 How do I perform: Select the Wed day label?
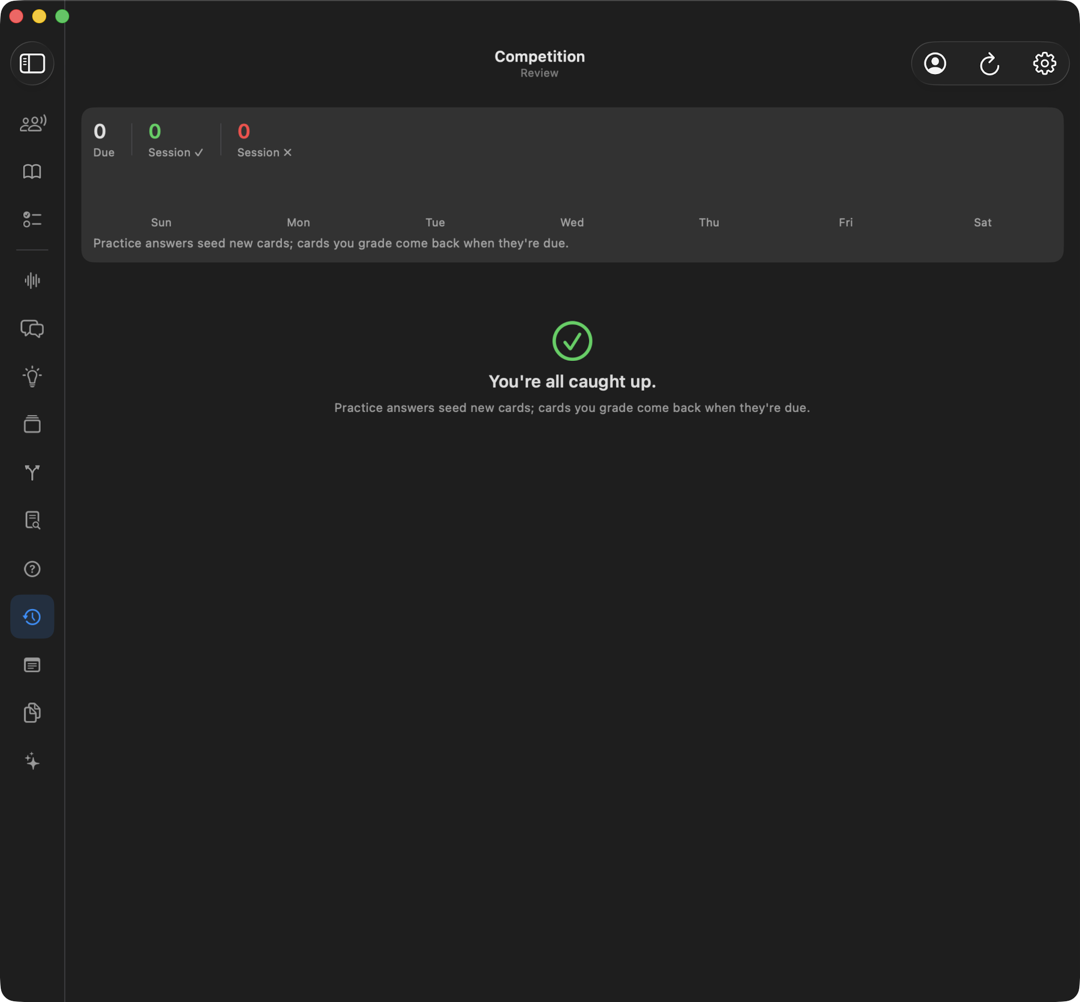pyautogui.click(x=572, y=222)
